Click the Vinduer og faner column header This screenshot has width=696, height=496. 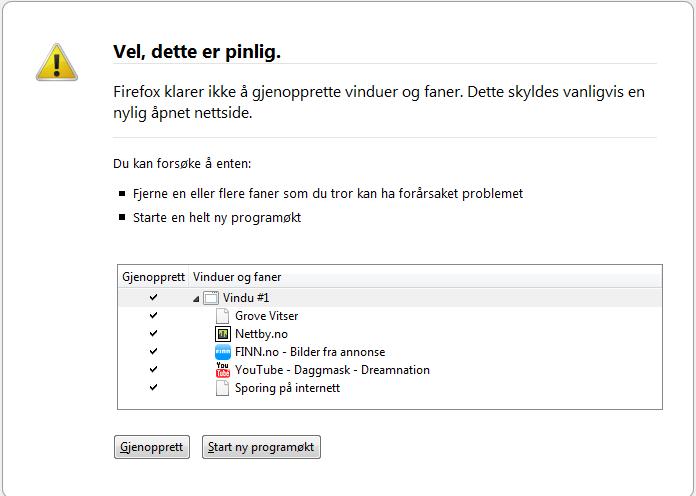425,277
